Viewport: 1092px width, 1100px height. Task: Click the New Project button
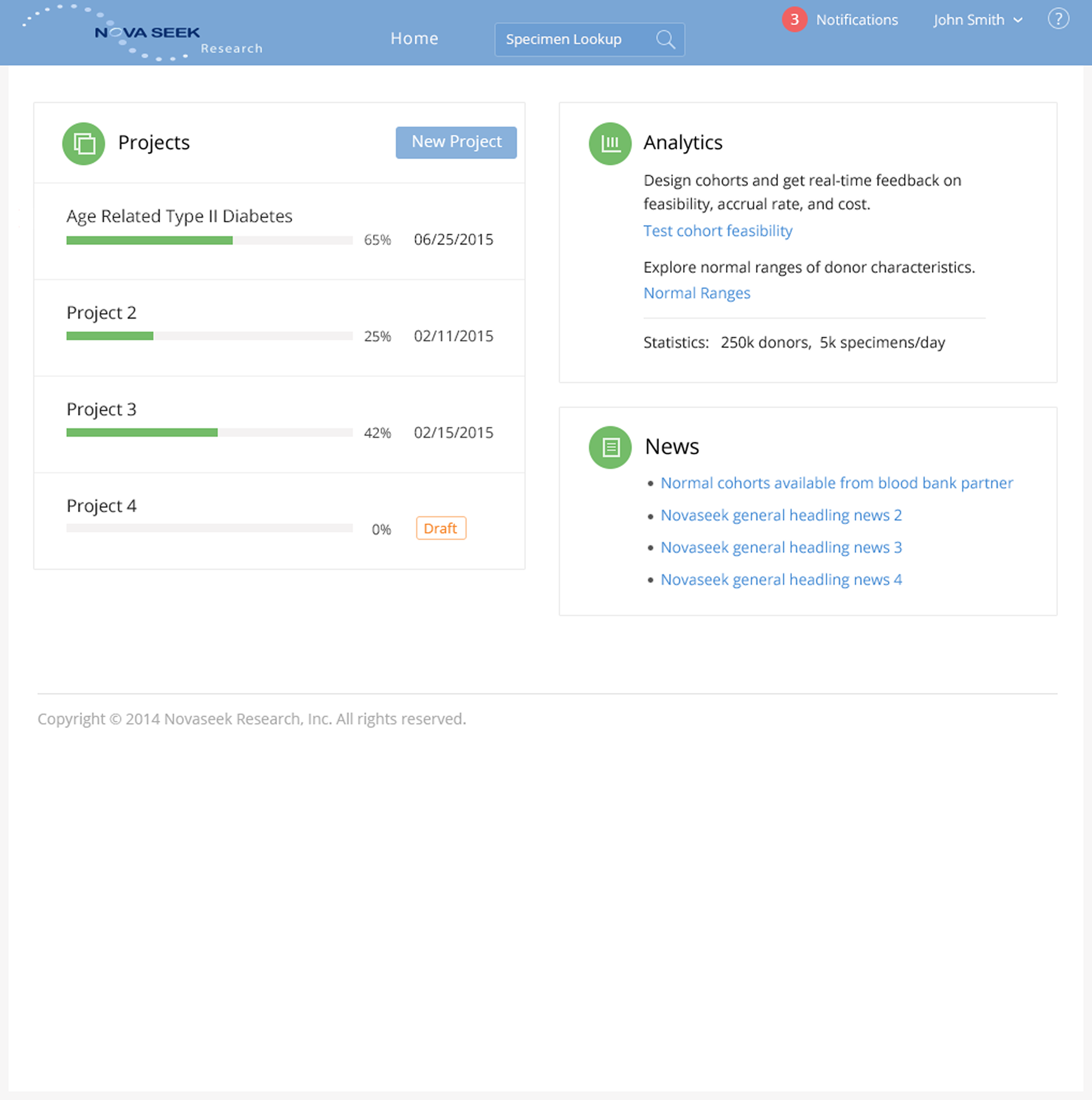click(456, 142)
